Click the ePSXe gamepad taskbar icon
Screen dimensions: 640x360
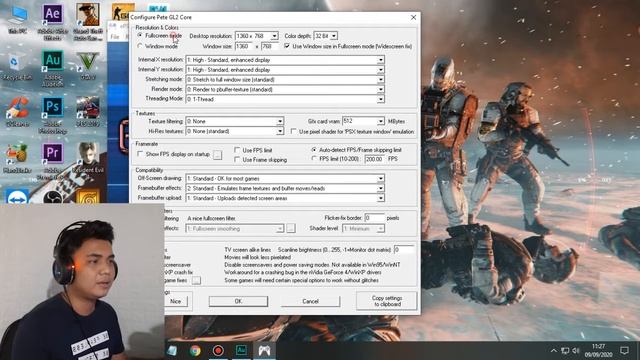click(x=264, y=350)
